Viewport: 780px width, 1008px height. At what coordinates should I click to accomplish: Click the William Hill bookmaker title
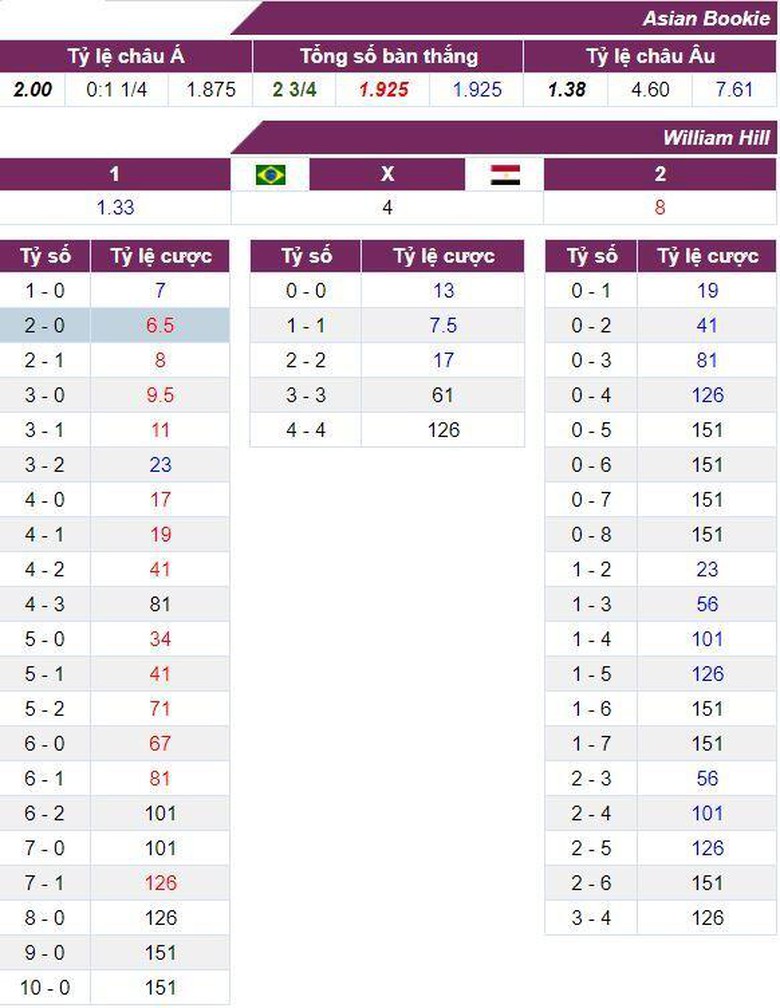(716, 138)
